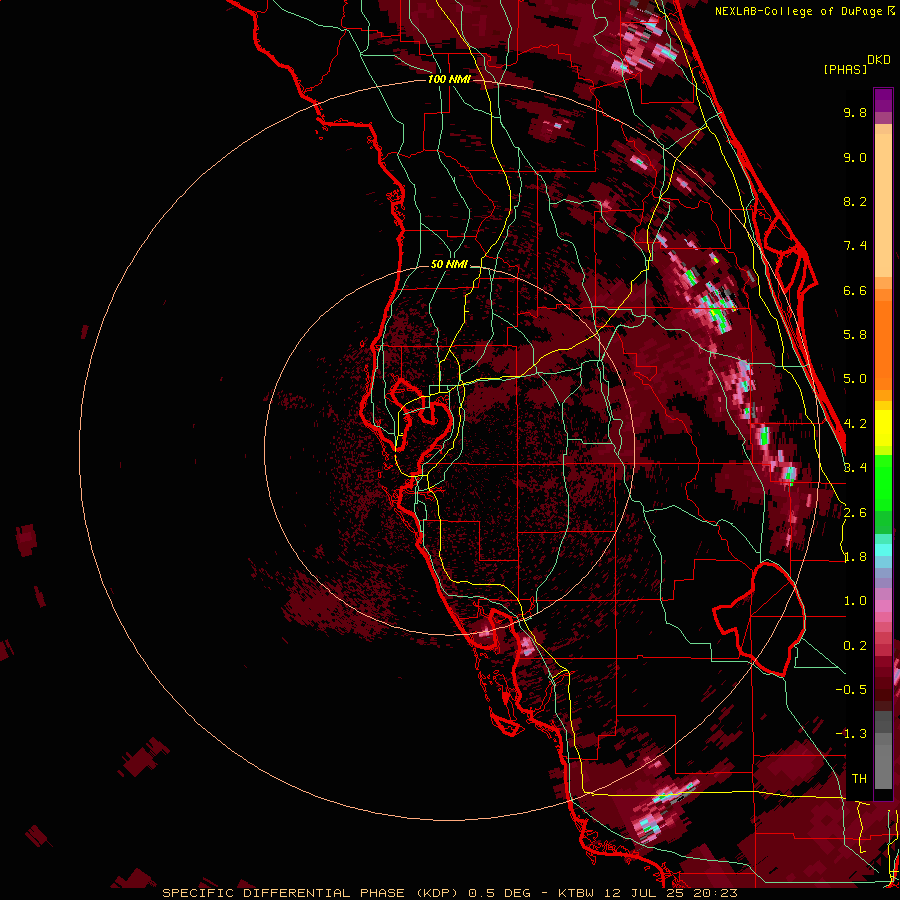Click the orange band of the color bar
The height and width of the screenshot is (900, 900).
coord(883,339)
